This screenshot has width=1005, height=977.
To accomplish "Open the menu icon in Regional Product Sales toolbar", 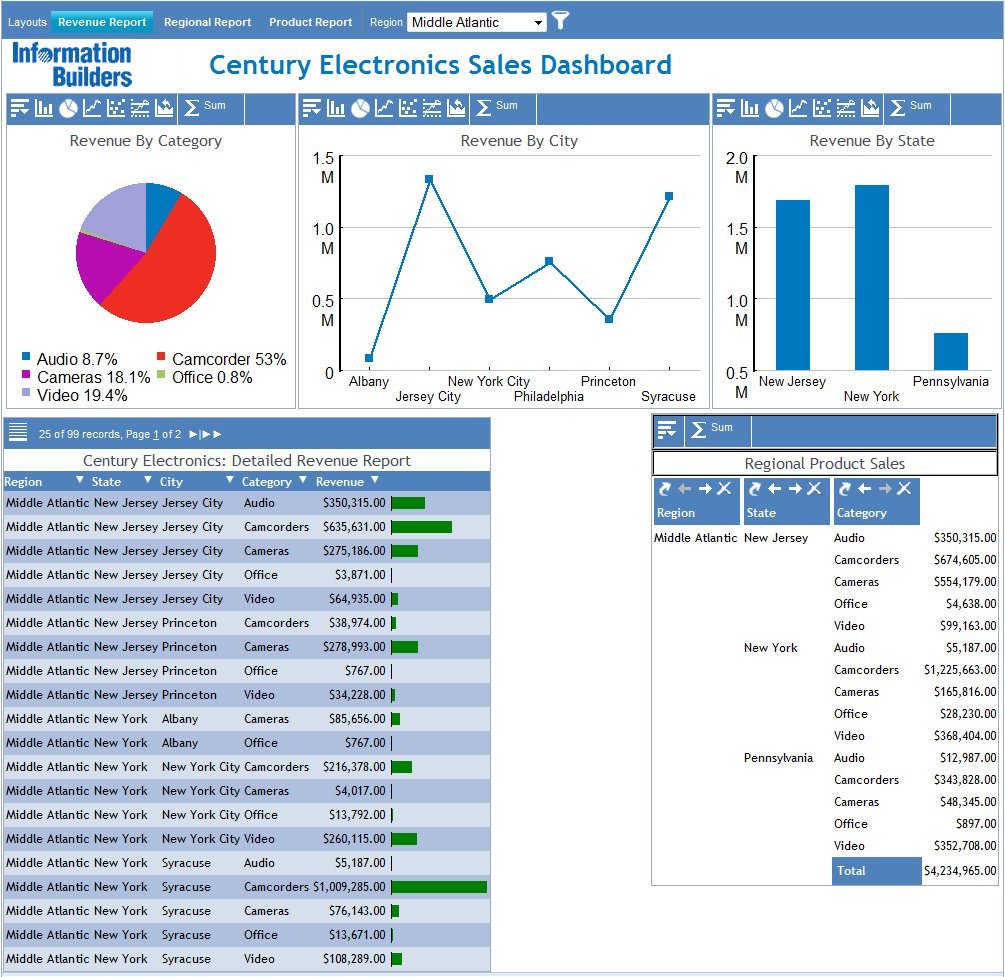I will coord(667,429).
